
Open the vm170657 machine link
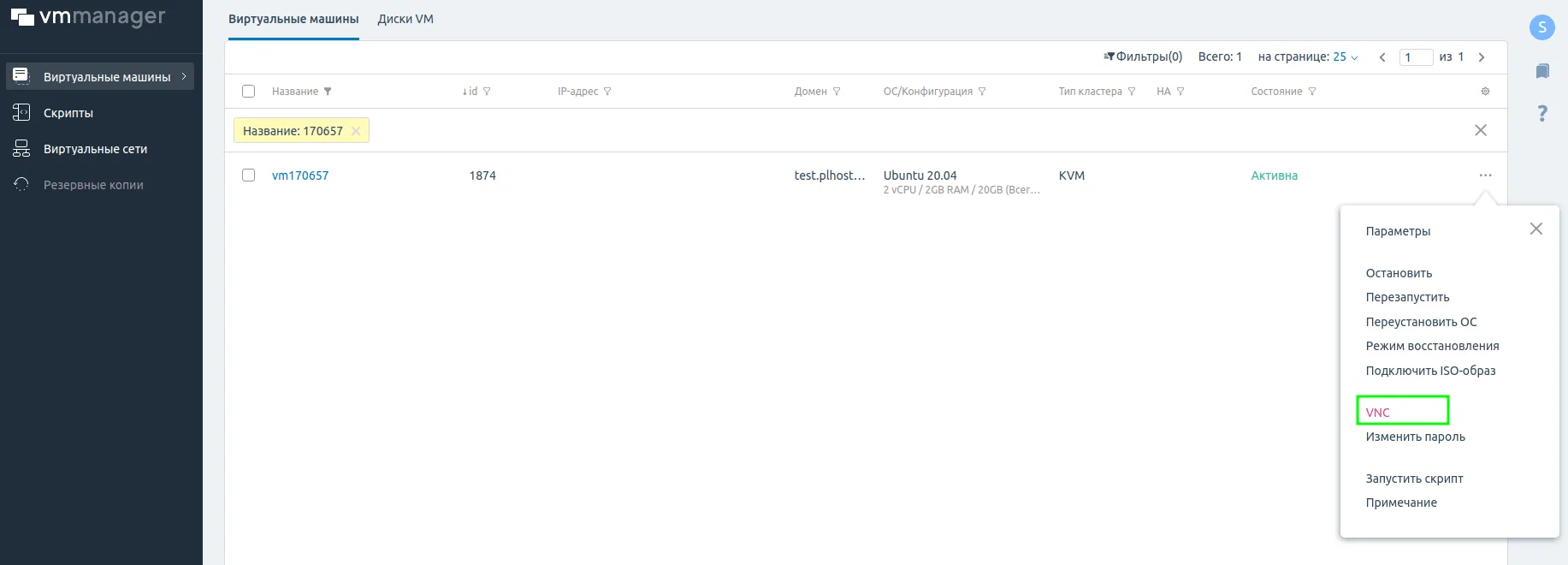tap(300, 175)
